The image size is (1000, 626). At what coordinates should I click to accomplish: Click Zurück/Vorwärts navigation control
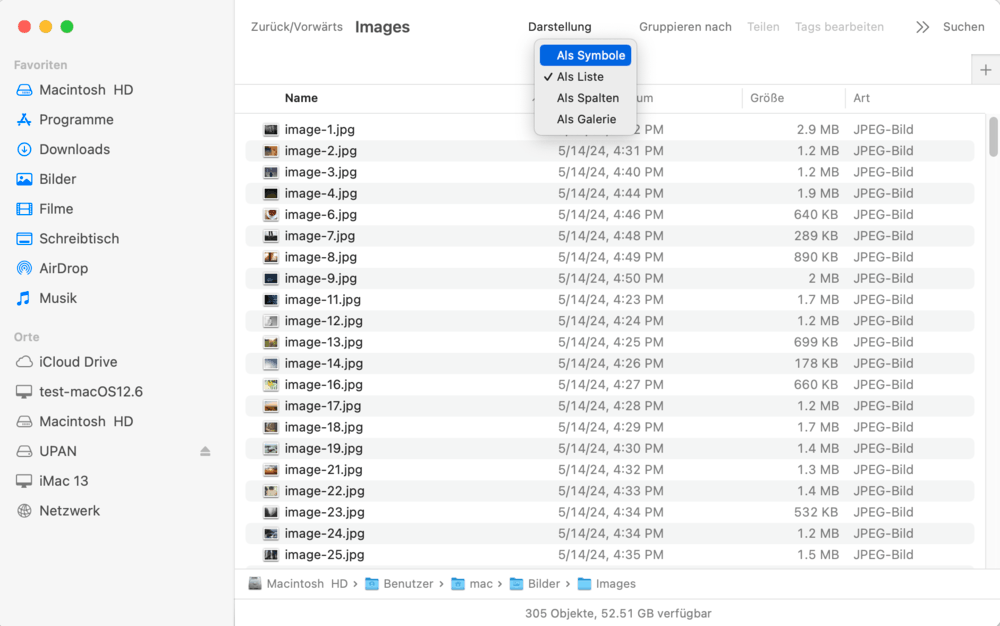pyautogui.click(x=297, y=27)
